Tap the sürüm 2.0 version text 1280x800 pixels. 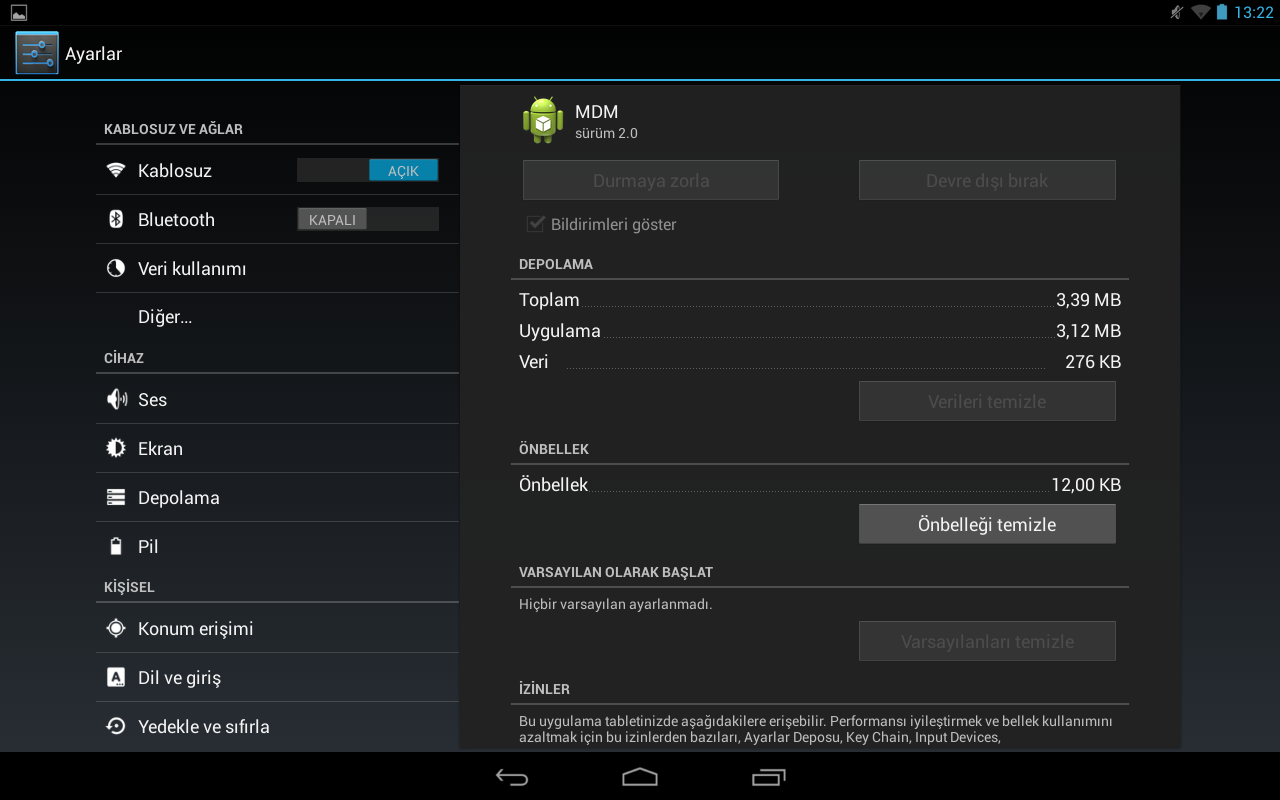[x=606, y=133]
